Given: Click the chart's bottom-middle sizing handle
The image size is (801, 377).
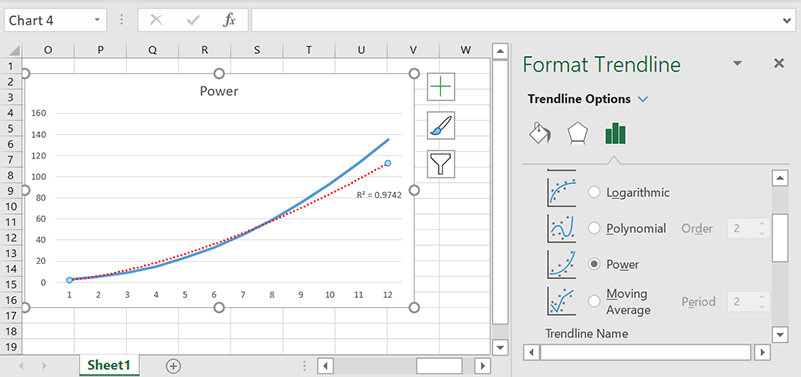Looking at the screenshot, I should click(219, 307).
